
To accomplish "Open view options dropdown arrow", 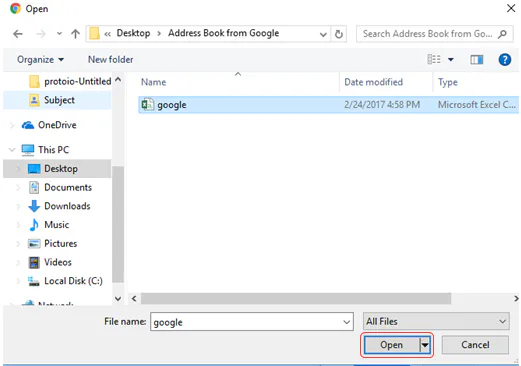I will tap(451, 60).
